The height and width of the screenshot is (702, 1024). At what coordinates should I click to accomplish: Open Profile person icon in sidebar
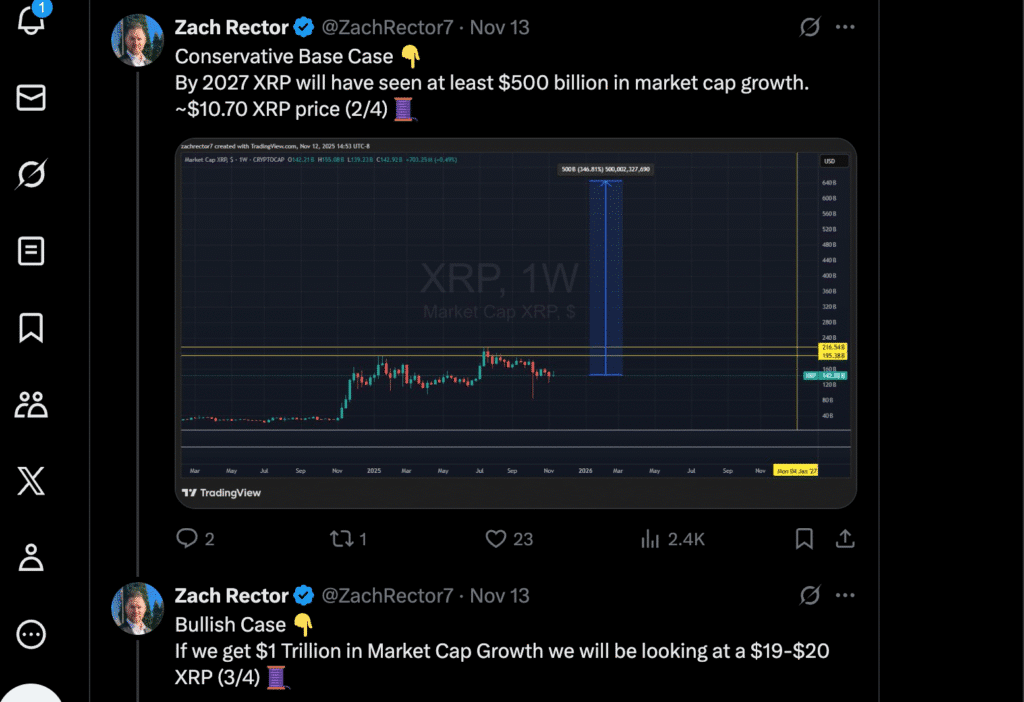pyautogui.click(x=31, y=557)
